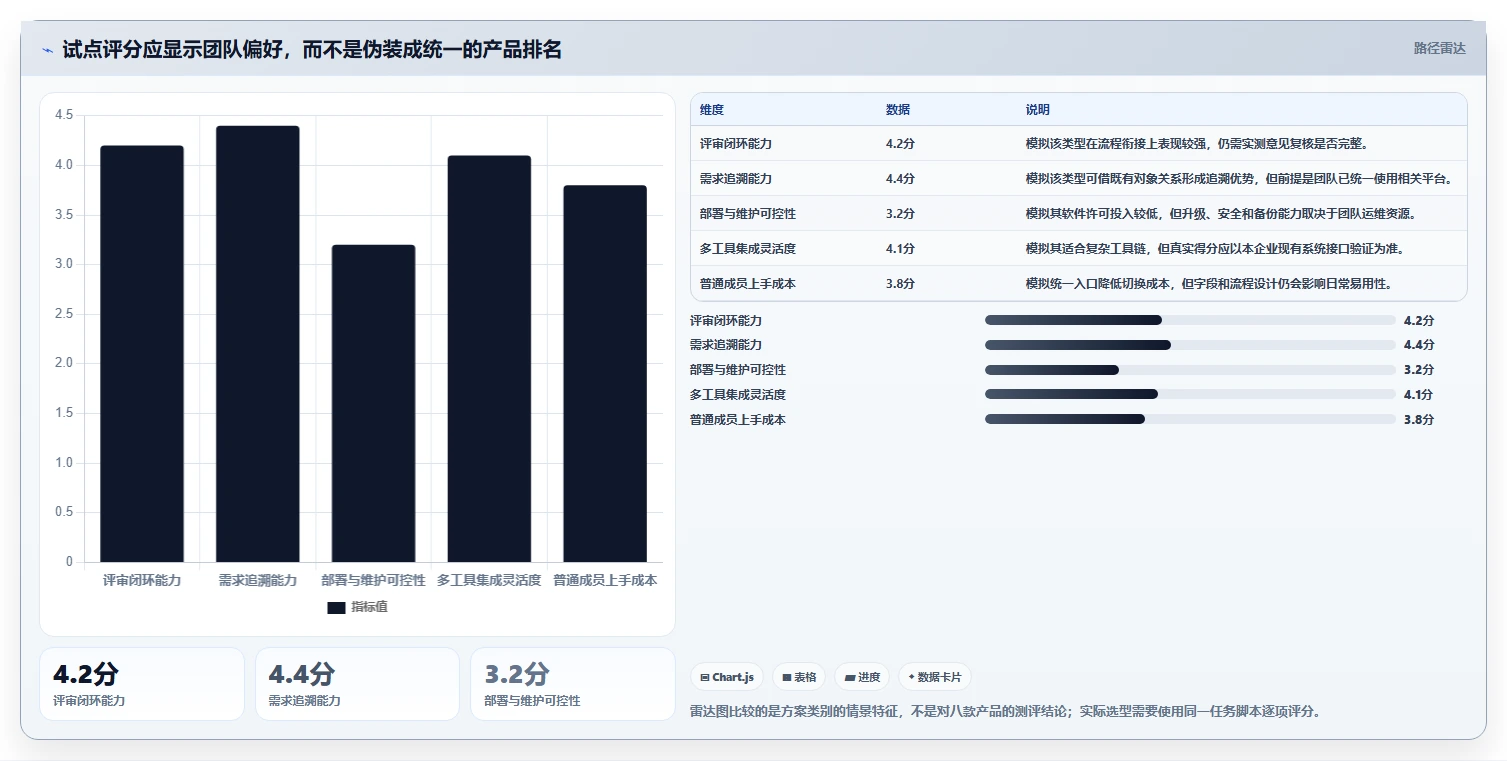
Task: Click the description starting 模拟统一入口降低切换成本
Action: (x=1209, y=284)
